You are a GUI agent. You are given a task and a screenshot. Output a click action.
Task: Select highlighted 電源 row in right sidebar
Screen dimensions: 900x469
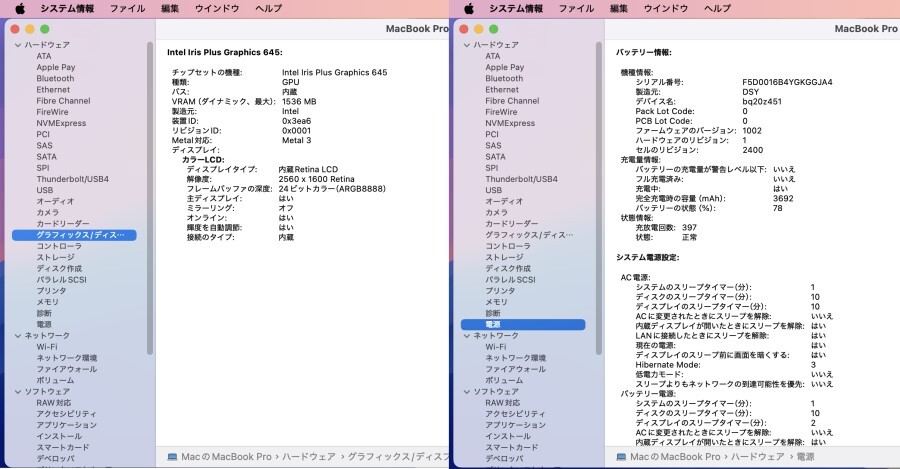[523, 324]
